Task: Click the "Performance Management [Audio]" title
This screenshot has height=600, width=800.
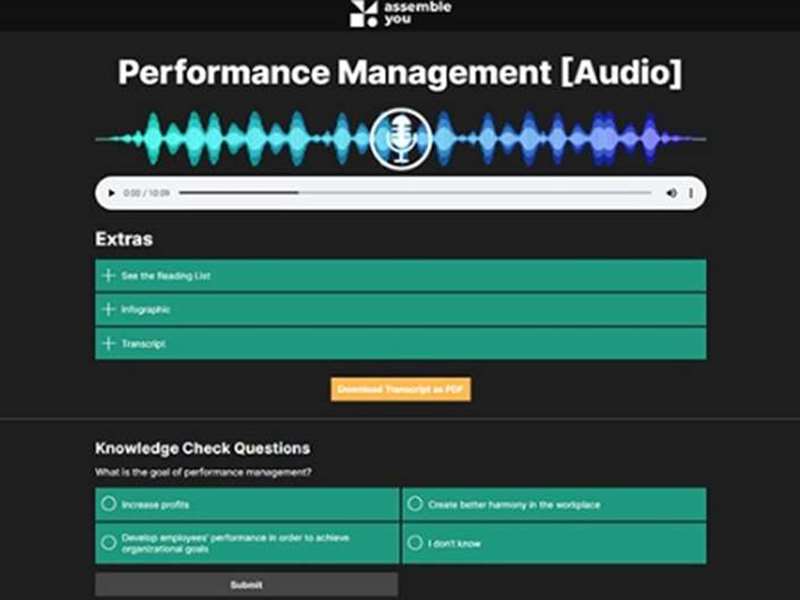Action: pyautogui.click(x=400, y=73)
